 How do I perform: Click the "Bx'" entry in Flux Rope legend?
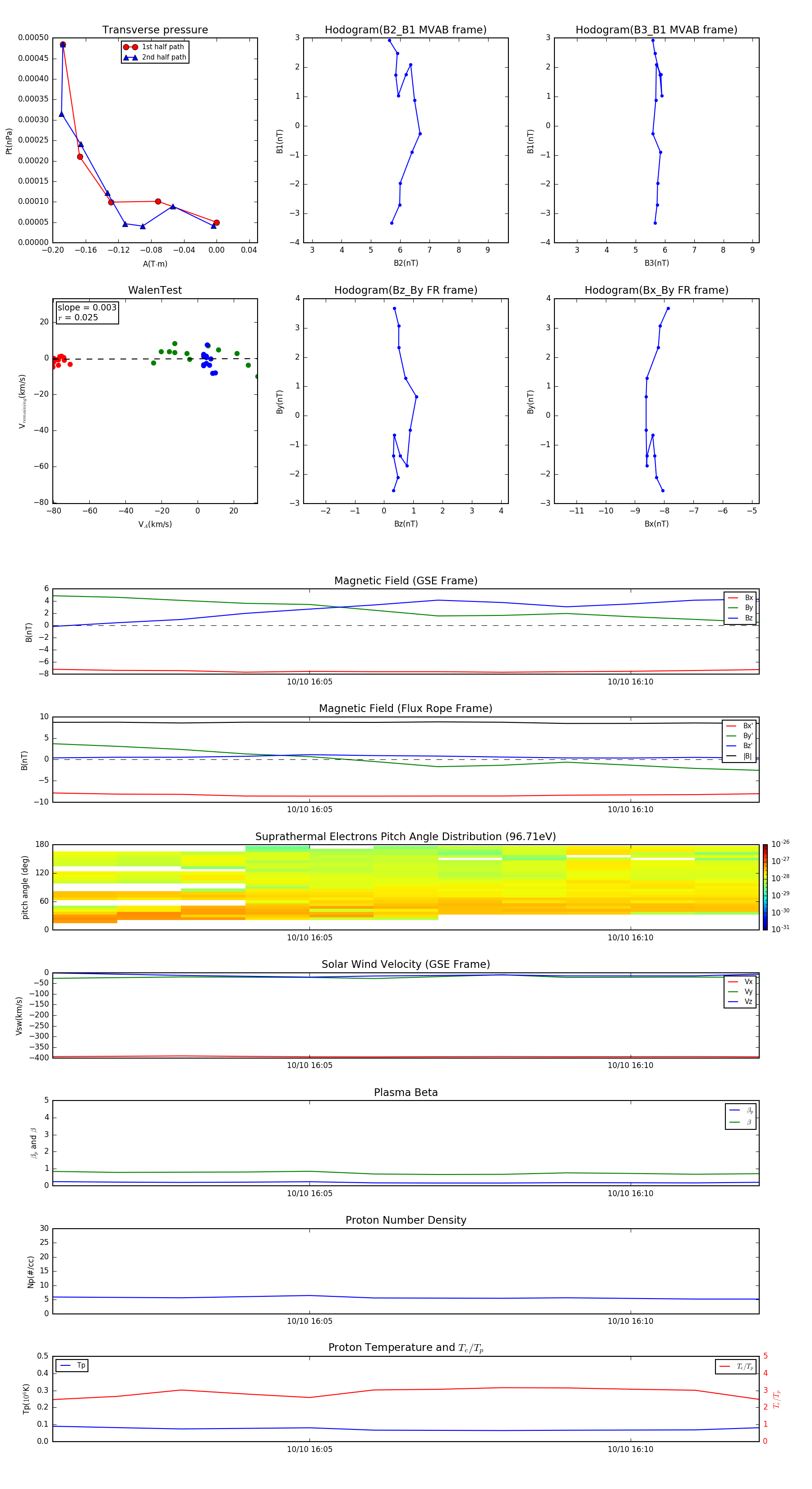(x=740, y=726)
